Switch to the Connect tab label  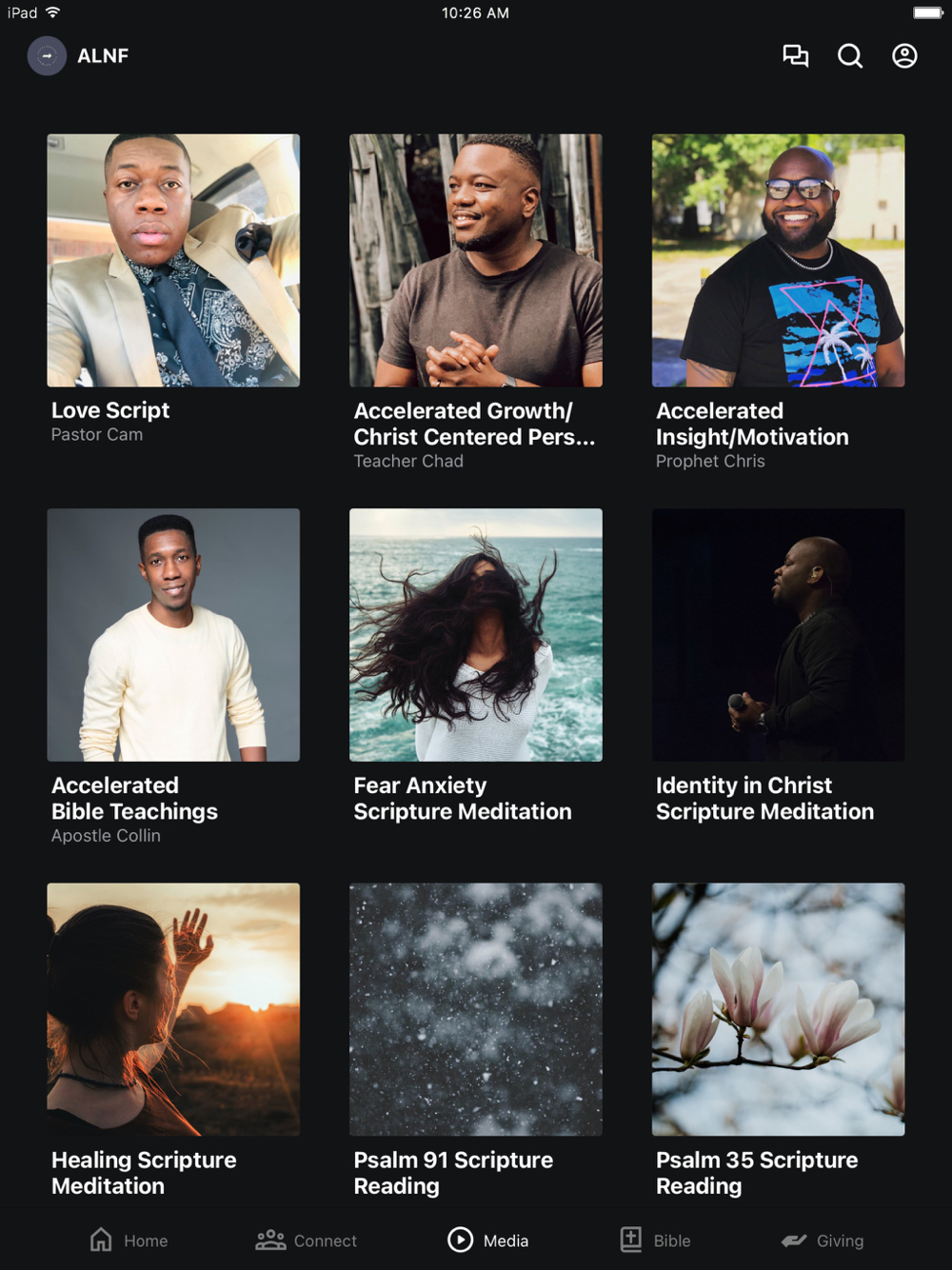tap(326, 1240)
